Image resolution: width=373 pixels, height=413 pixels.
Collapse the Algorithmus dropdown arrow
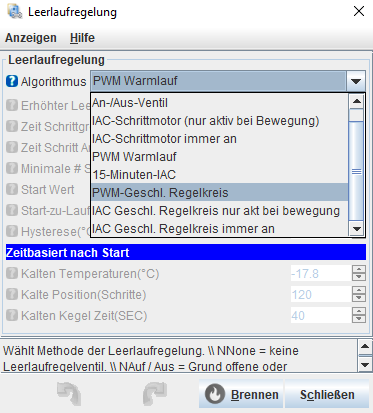coord(356,81)
